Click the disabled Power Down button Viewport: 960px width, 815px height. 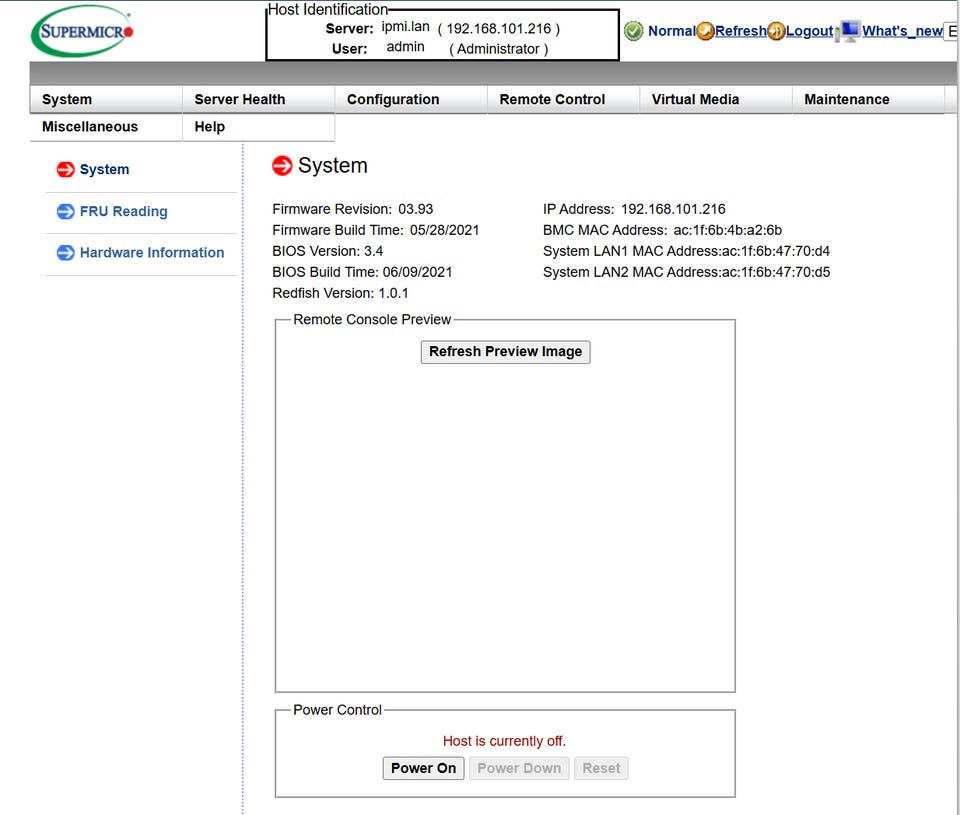click(x=519, y=768)
